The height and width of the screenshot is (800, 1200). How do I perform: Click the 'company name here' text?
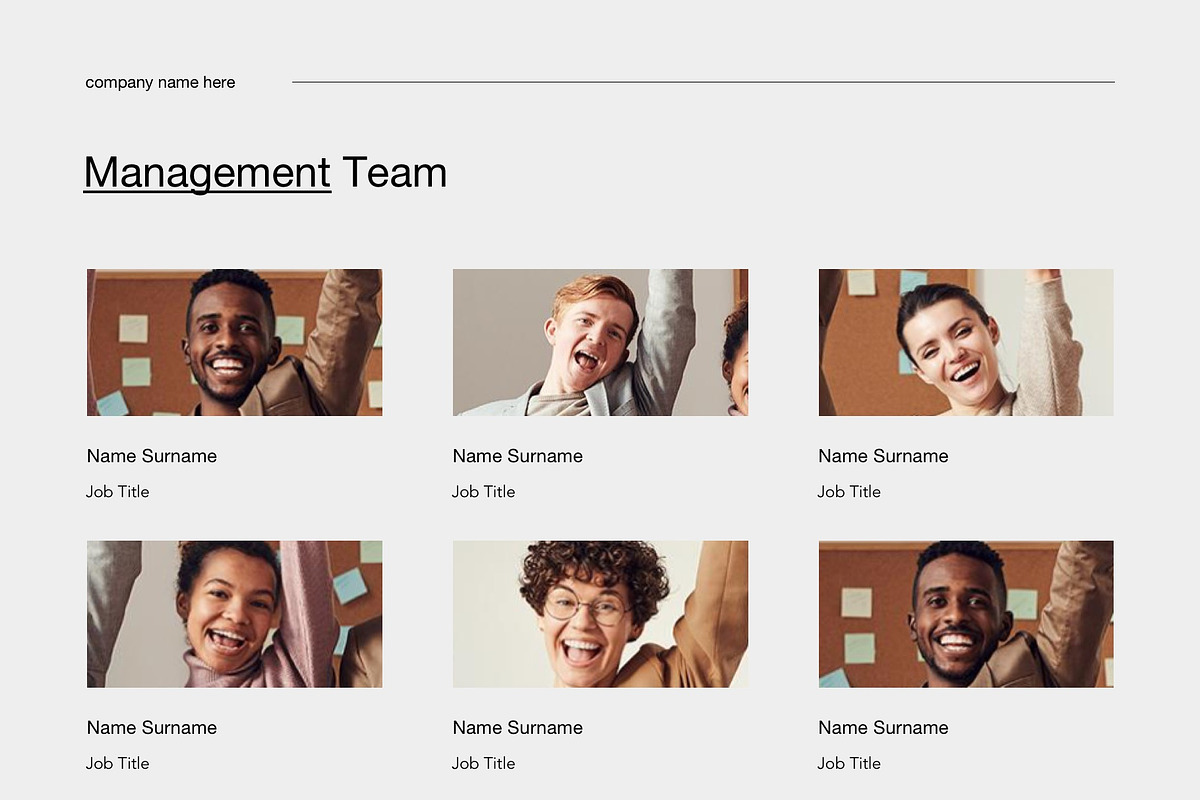[x=160, y=82]
